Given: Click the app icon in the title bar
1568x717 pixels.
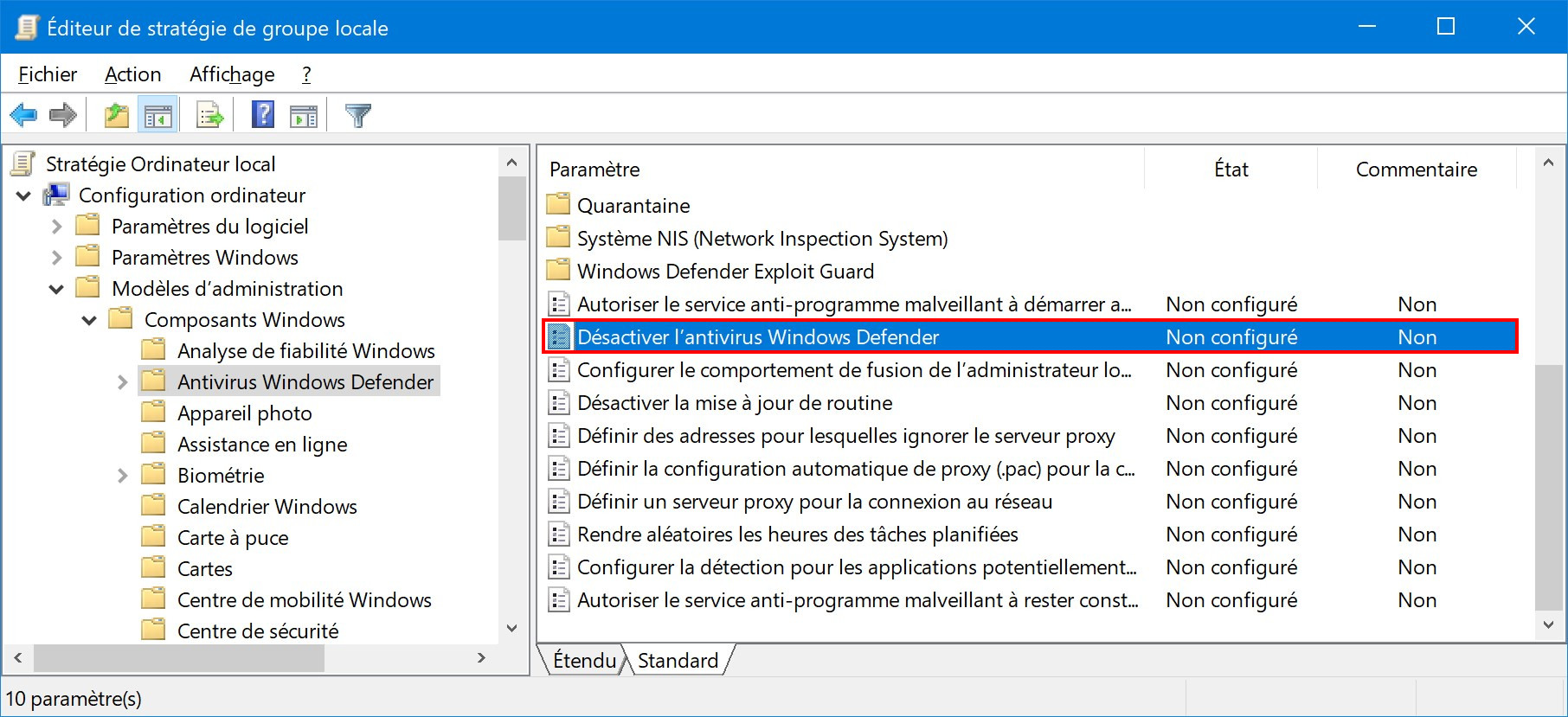Looking at the screenshot, I should click(x=27, y=28).
